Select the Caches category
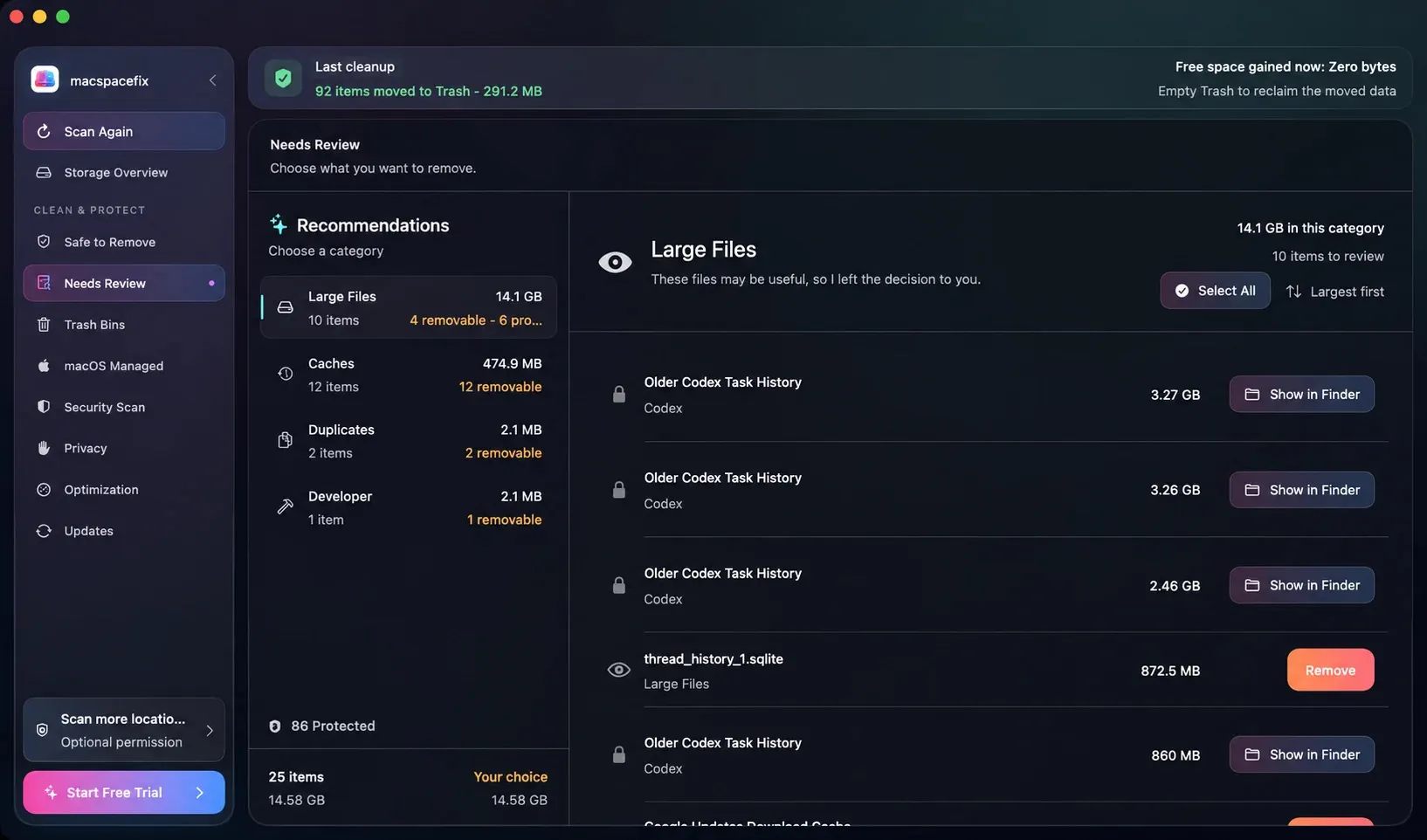The image size is (1427, 840). [x=408, y=375]
